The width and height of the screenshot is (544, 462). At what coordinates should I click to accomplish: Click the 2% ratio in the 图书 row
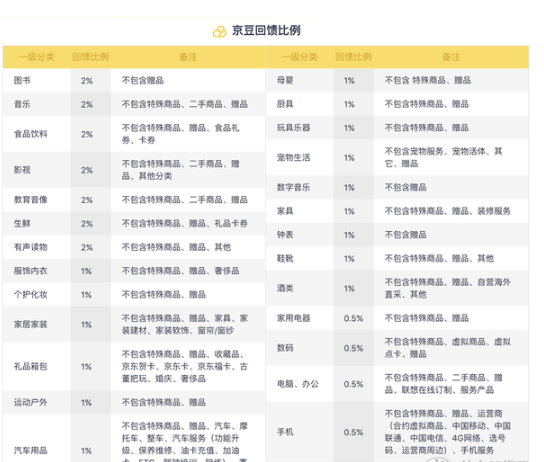pos(87,81)
